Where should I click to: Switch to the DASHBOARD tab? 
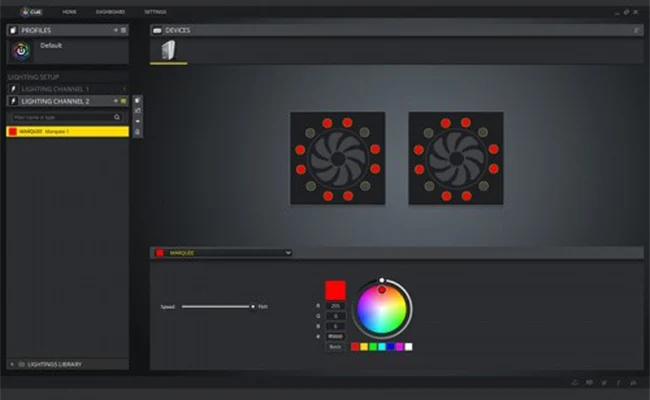click(x=110, y=12)
